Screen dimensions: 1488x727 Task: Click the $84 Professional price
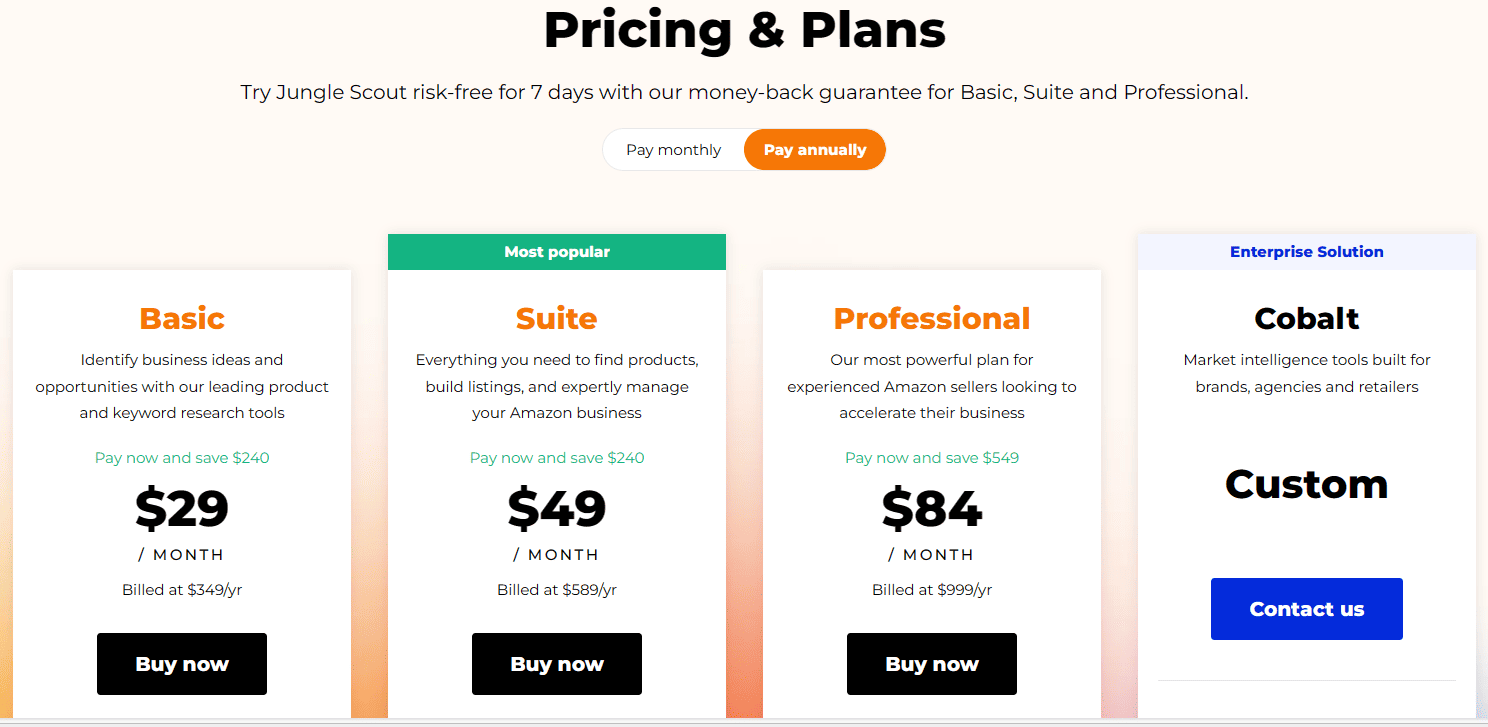tap(931, 508)
